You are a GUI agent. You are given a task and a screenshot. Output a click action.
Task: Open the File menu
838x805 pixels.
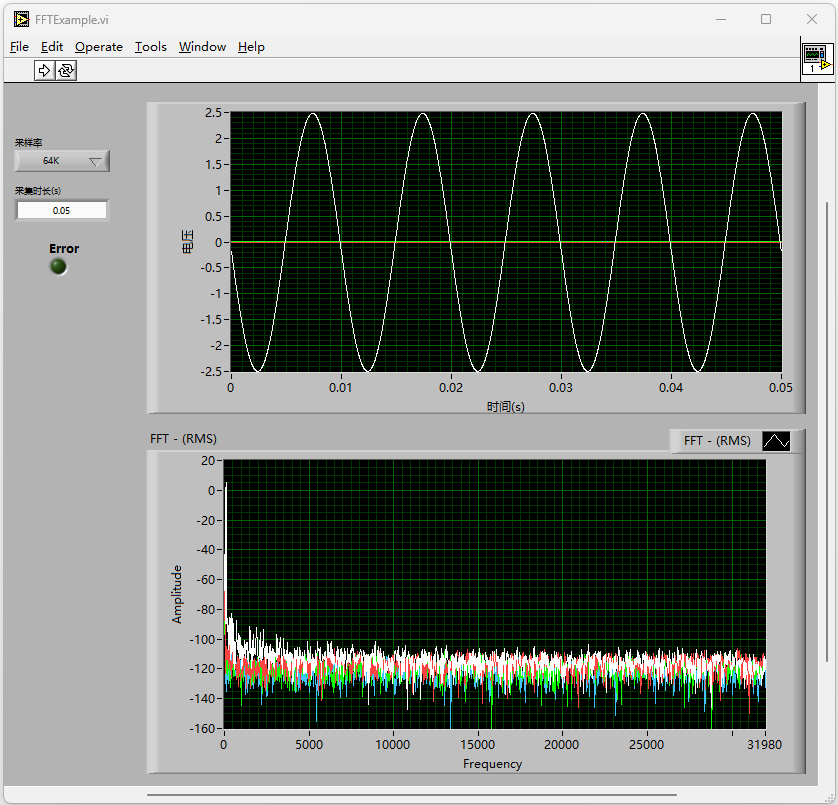[19, 47]
